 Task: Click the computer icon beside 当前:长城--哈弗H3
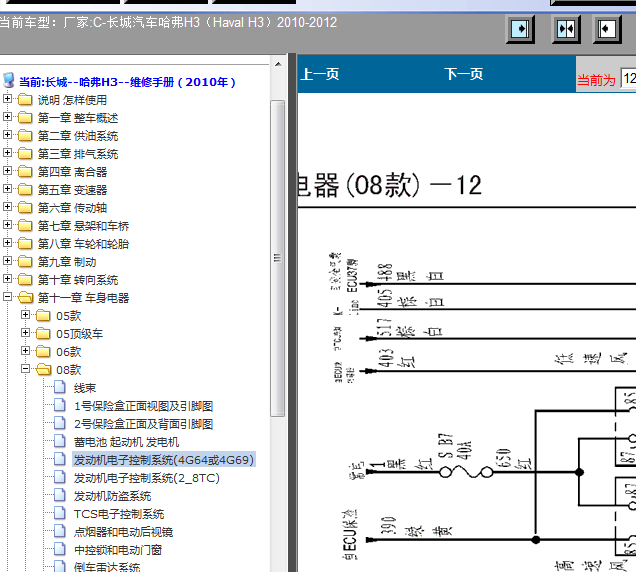tap(9, 81)
